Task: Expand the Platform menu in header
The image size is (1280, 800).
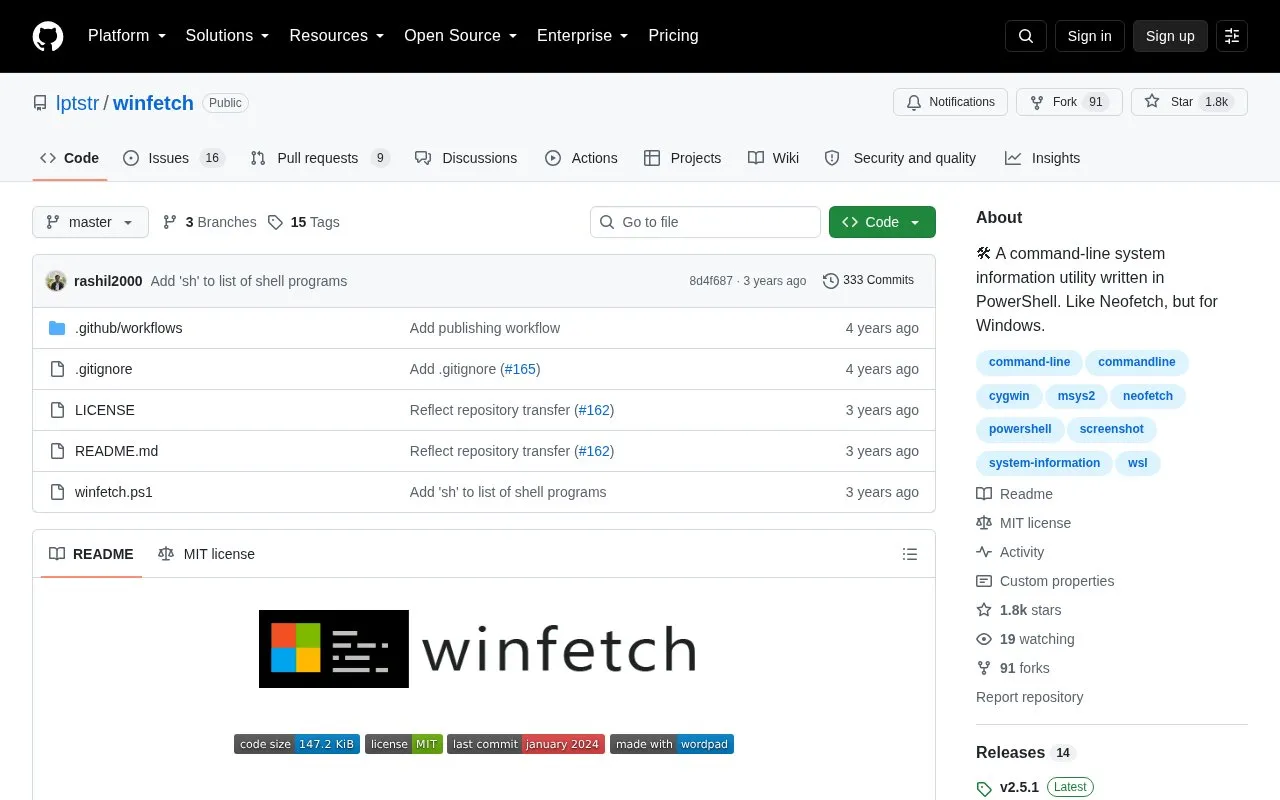Action: click(127, 36)
